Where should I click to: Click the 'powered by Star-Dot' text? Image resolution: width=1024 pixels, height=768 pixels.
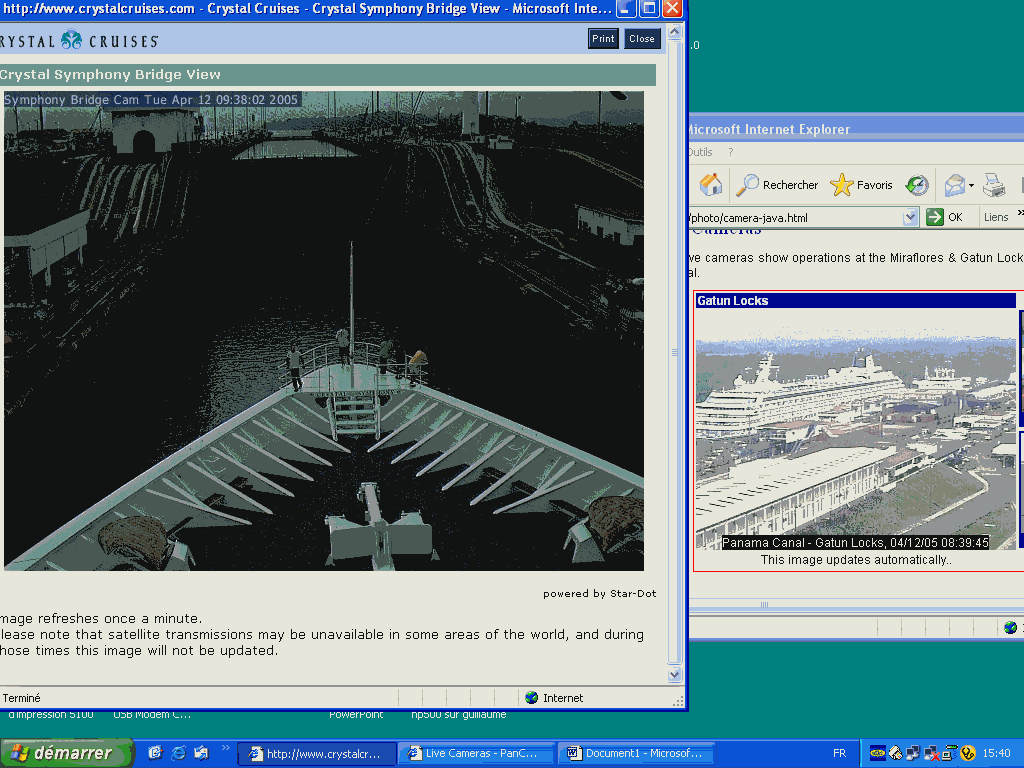point(600,593)
